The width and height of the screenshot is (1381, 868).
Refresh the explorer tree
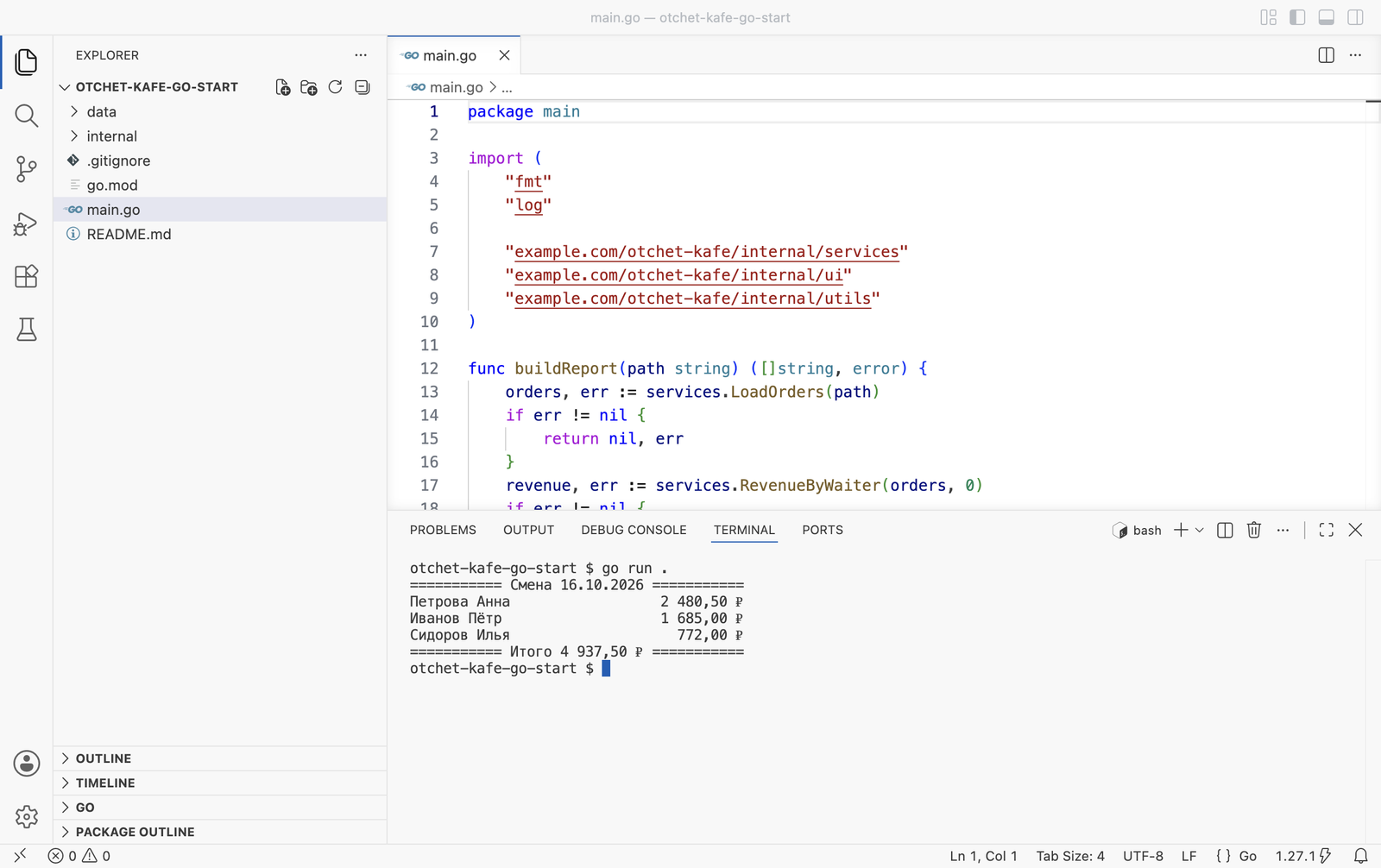point(336,87)
